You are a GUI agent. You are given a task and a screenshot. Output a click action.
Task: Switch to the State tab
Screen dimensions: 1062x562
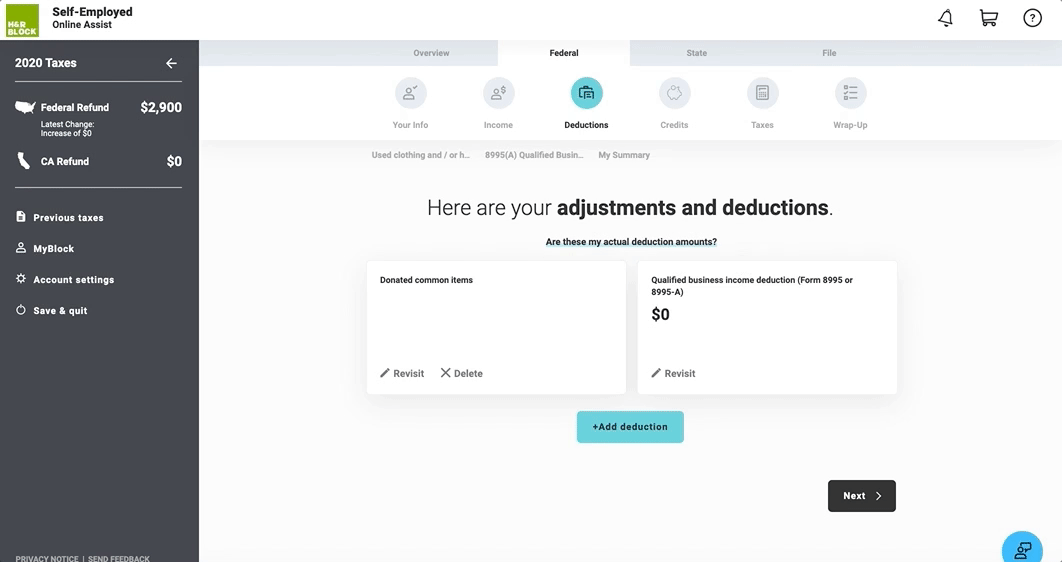click(x=696, y=53)
